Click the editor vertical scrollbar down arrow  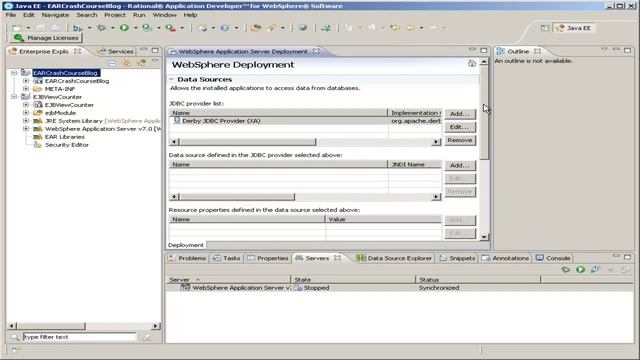484,237
